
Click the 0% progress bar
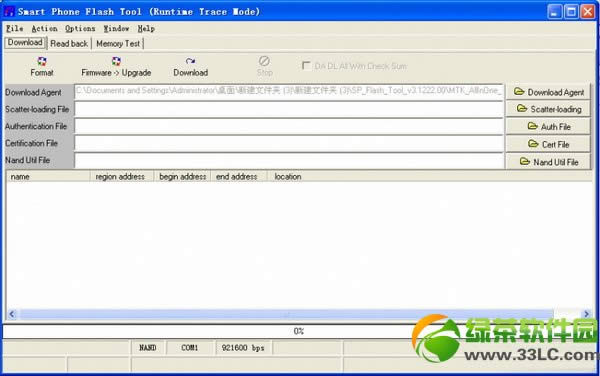pos(298,331)
